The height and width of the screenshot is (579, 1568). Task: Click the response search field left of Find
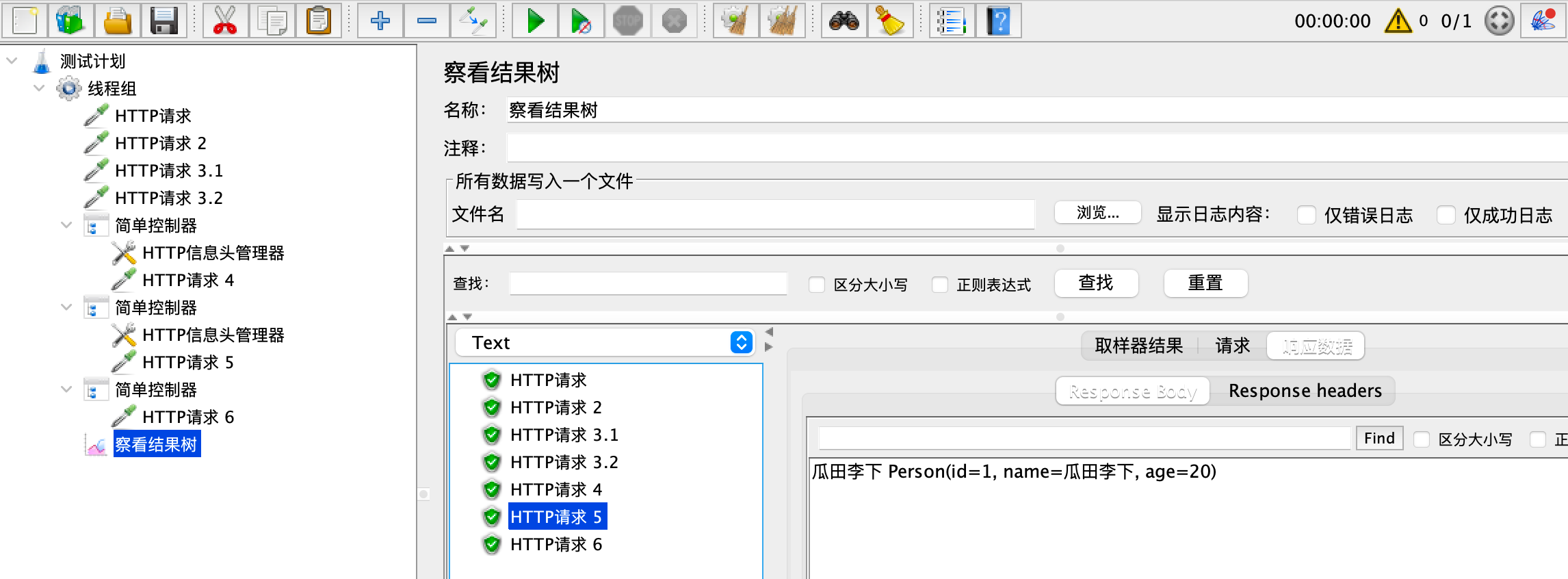1085,438
